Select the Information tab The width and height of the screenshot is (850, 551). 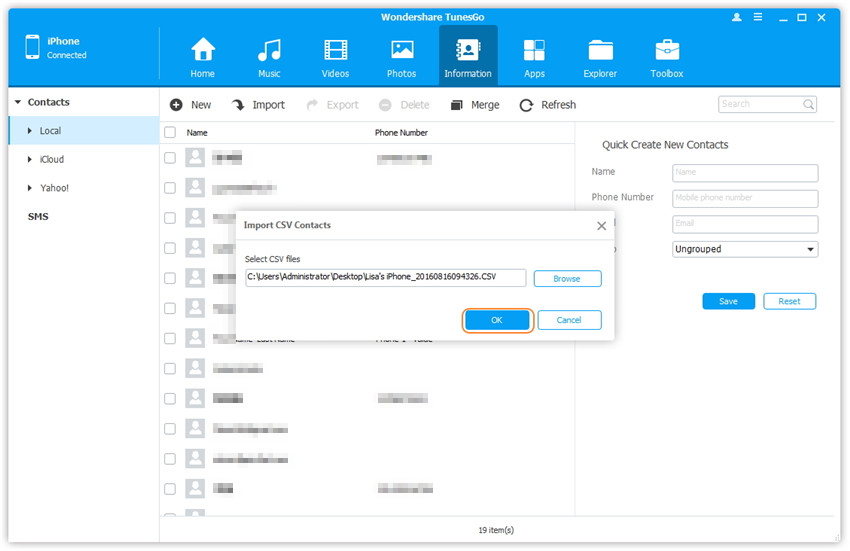pyautogui.click(x=468, y=55)
